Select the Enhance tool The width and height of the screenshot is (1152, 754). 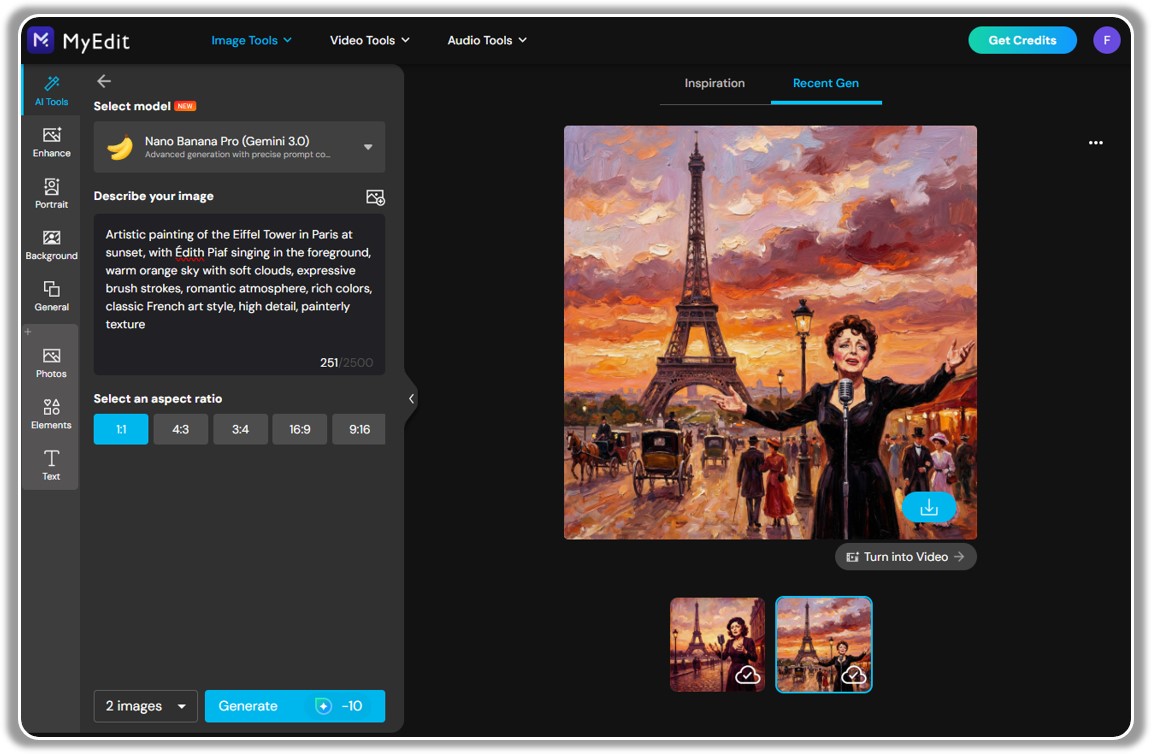point(51,143)
